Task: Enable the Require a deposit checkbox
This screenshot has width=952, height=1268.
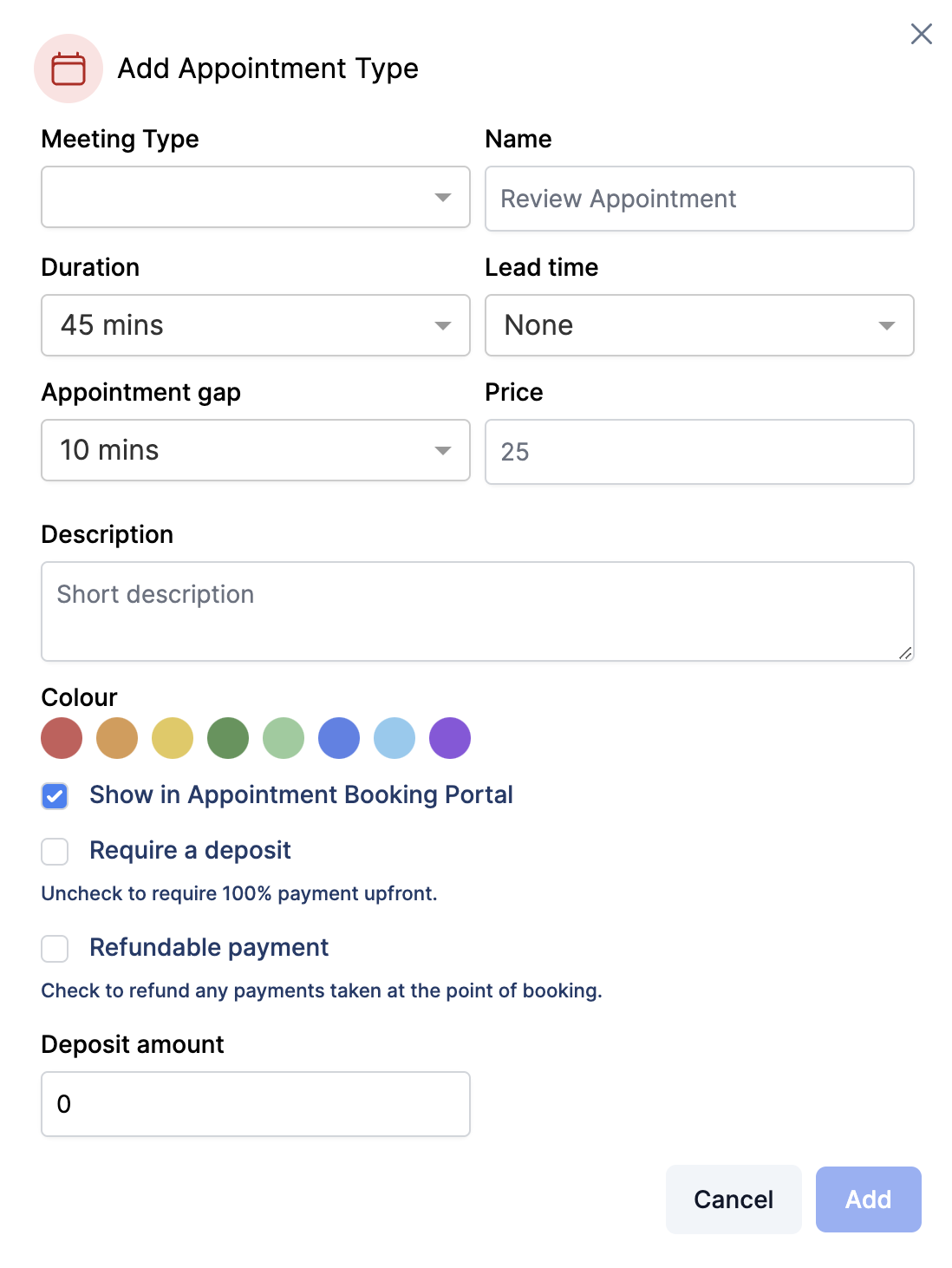Action: point(55,851)
